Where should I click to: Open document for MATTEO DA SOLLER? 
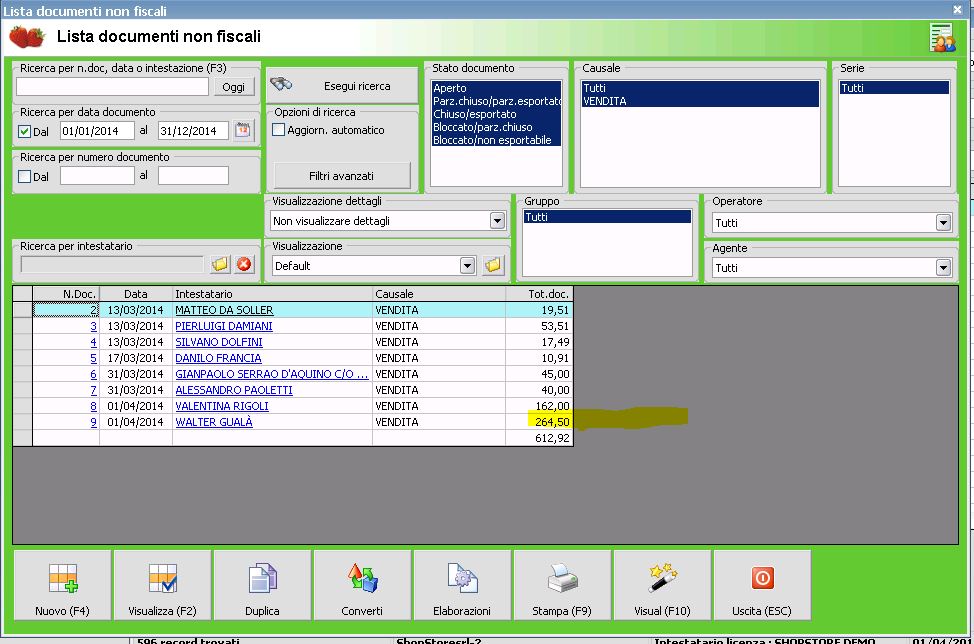224,310
